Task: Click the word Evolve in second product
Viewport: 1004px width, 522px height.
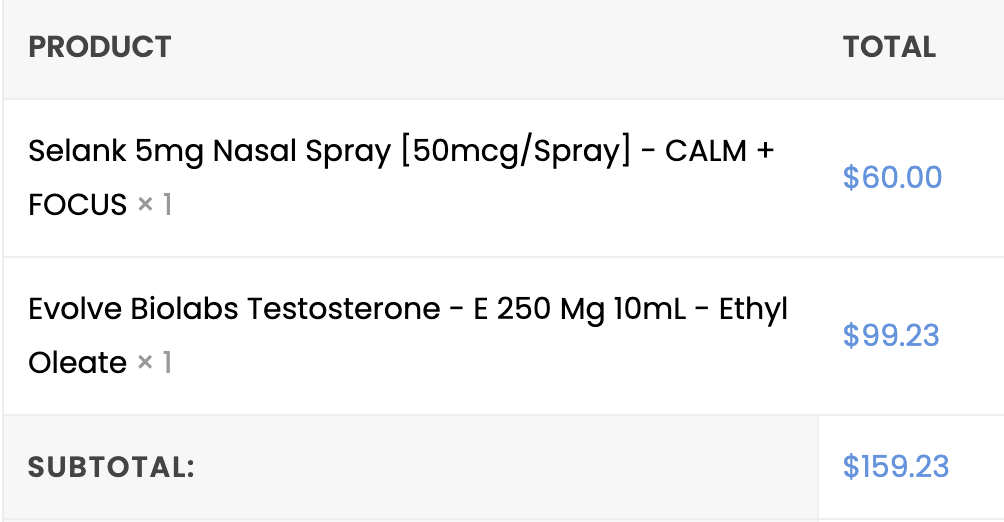Action: 75,309
